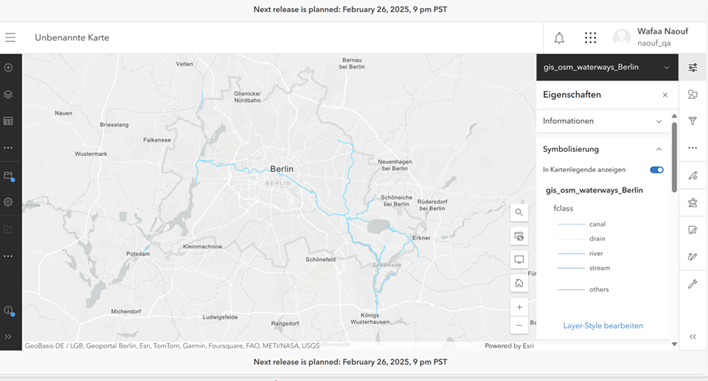The image size is (708, 381).
Task: Click the panel scrollbar down arrow
Action: coord(674,344)
